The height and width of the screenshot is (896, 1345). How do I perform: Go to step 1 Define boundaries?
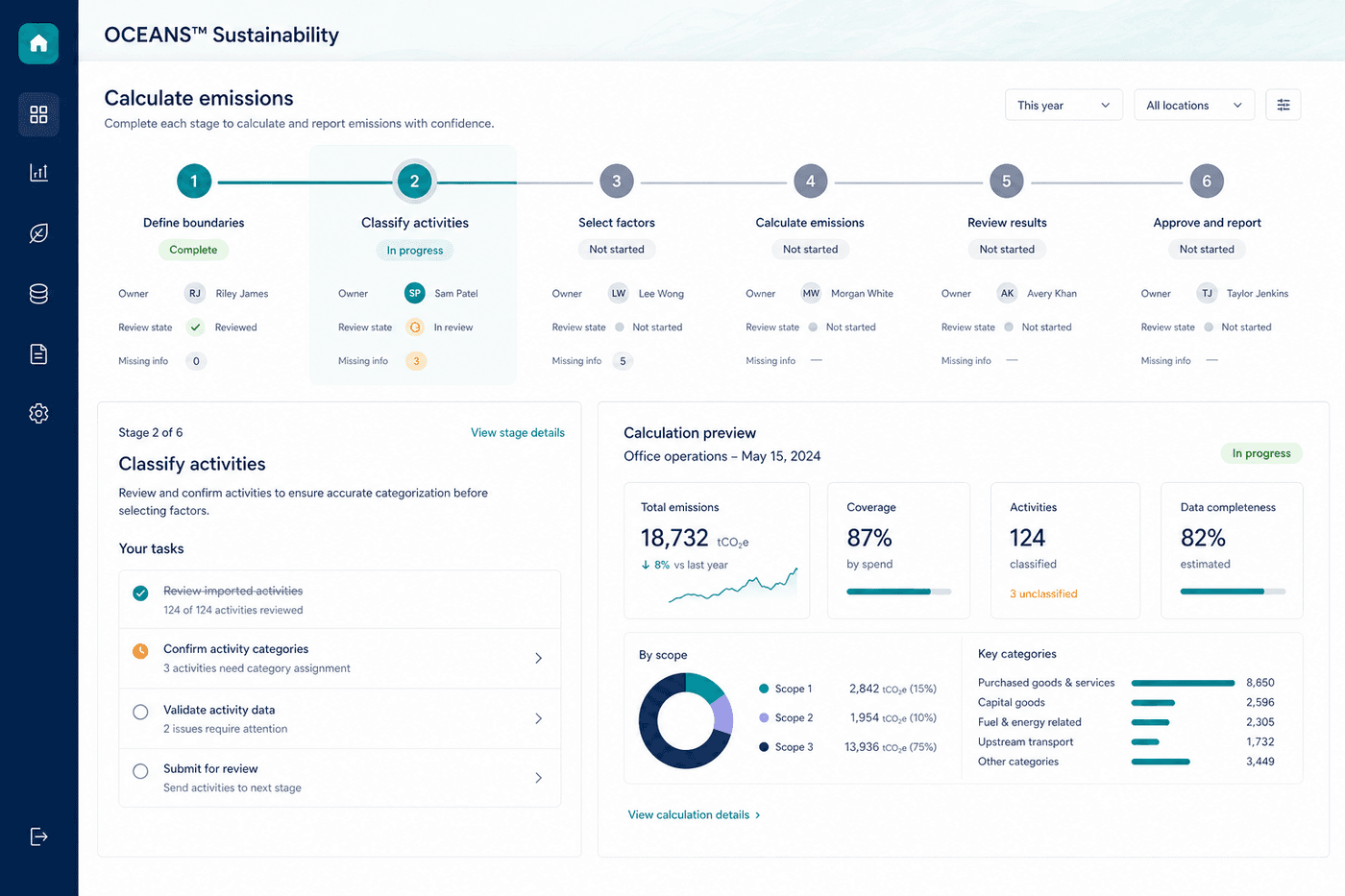(x=194, y=181)
